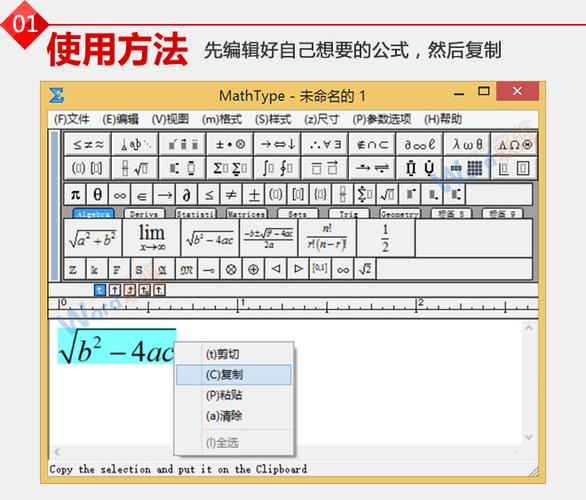This screenshot has height=500, width=586.
Task: Insert the sqrt(a²+b²) expression
Action: (93, 238)
